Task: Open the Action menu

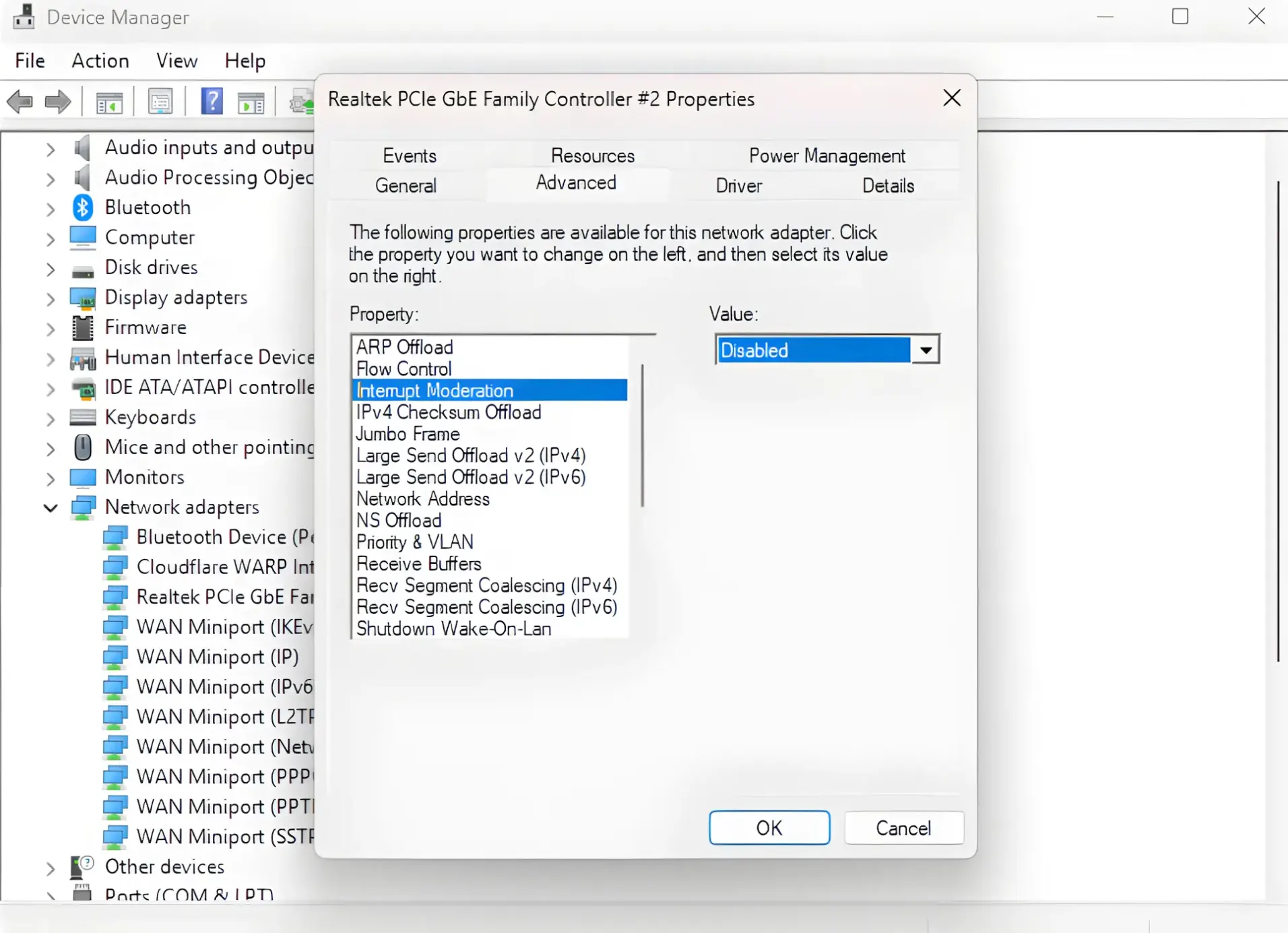Action: click(x=100, y=61)
